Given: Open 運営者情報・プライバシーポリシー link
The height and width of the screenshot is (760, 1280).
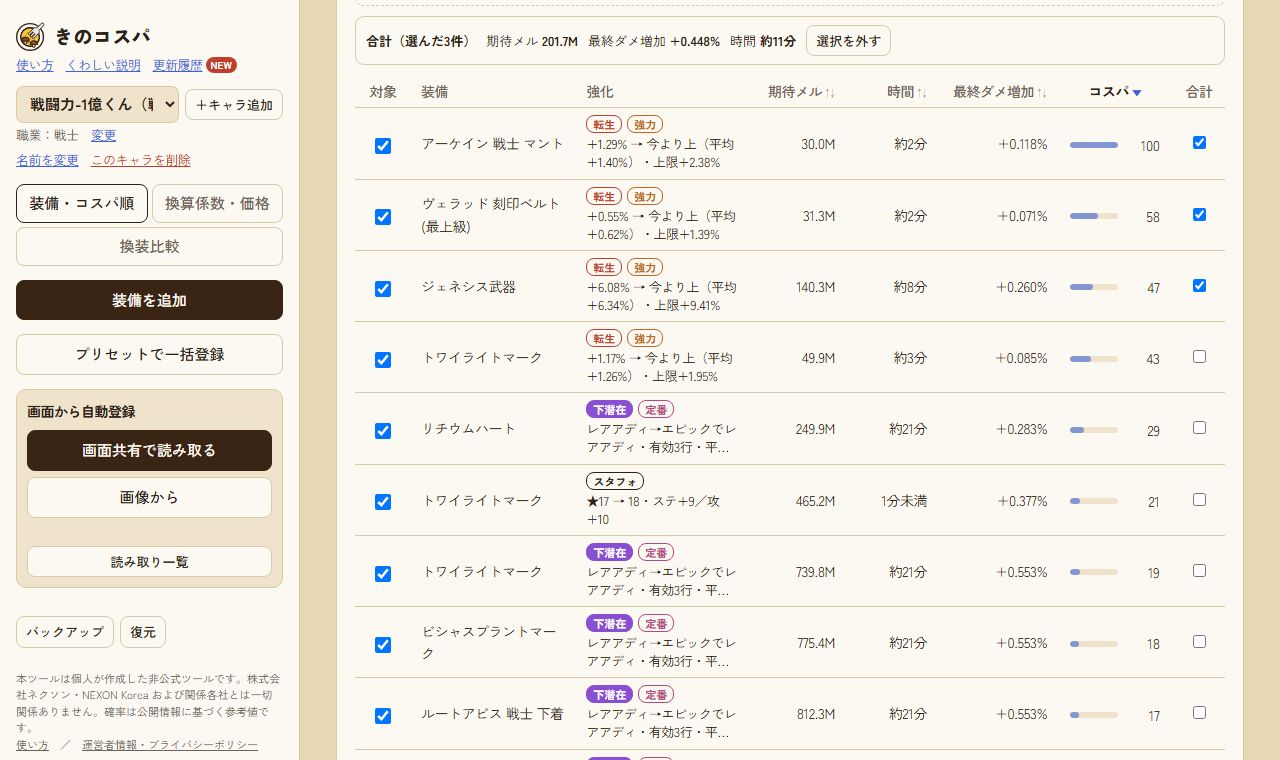Looking at the screenshot, I should tap(170, 745).
